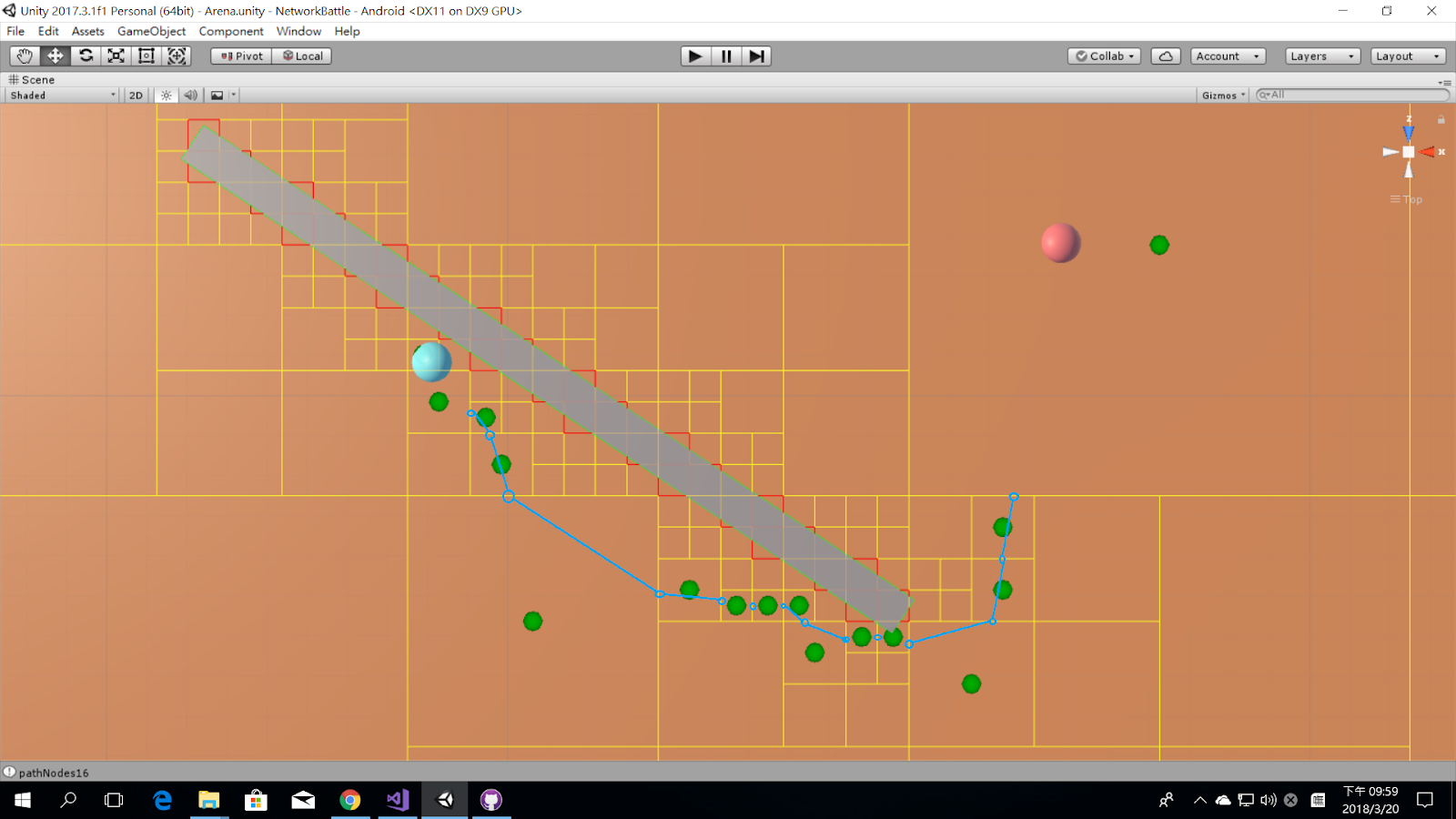The image size is (1456, 819).
Task: Mute scene audio in the Scene view
Action: (191, 95)
